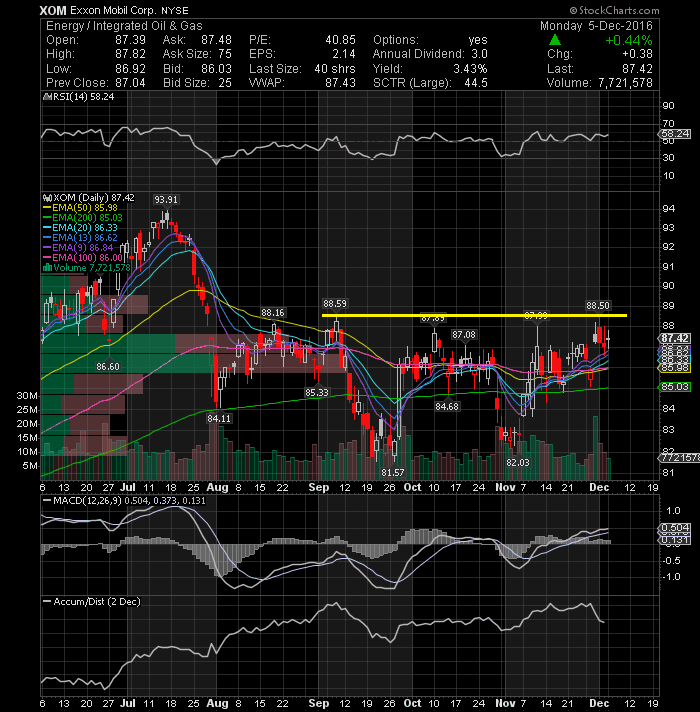Click the purple EMA(9) legend entry
The image size is (700, 712).
point(78,247)
